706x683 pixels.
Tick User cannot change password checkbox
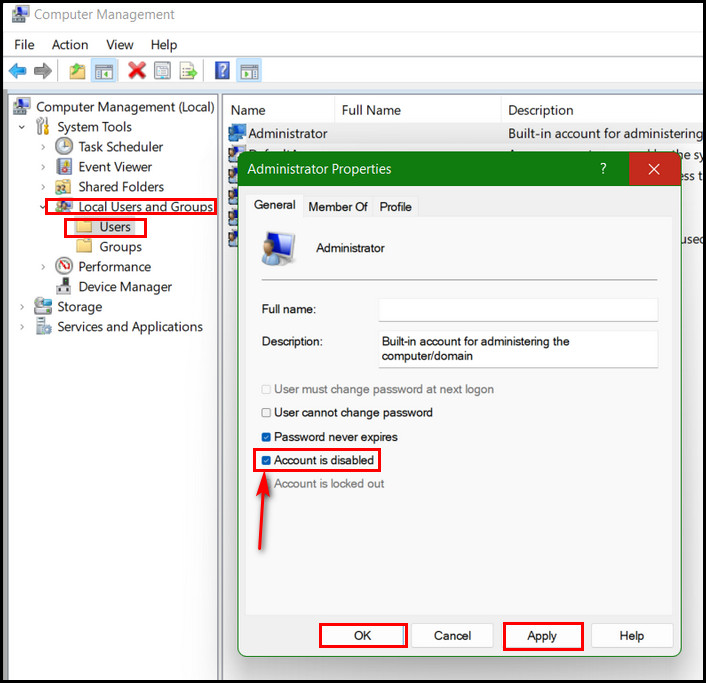pos(266,412)
